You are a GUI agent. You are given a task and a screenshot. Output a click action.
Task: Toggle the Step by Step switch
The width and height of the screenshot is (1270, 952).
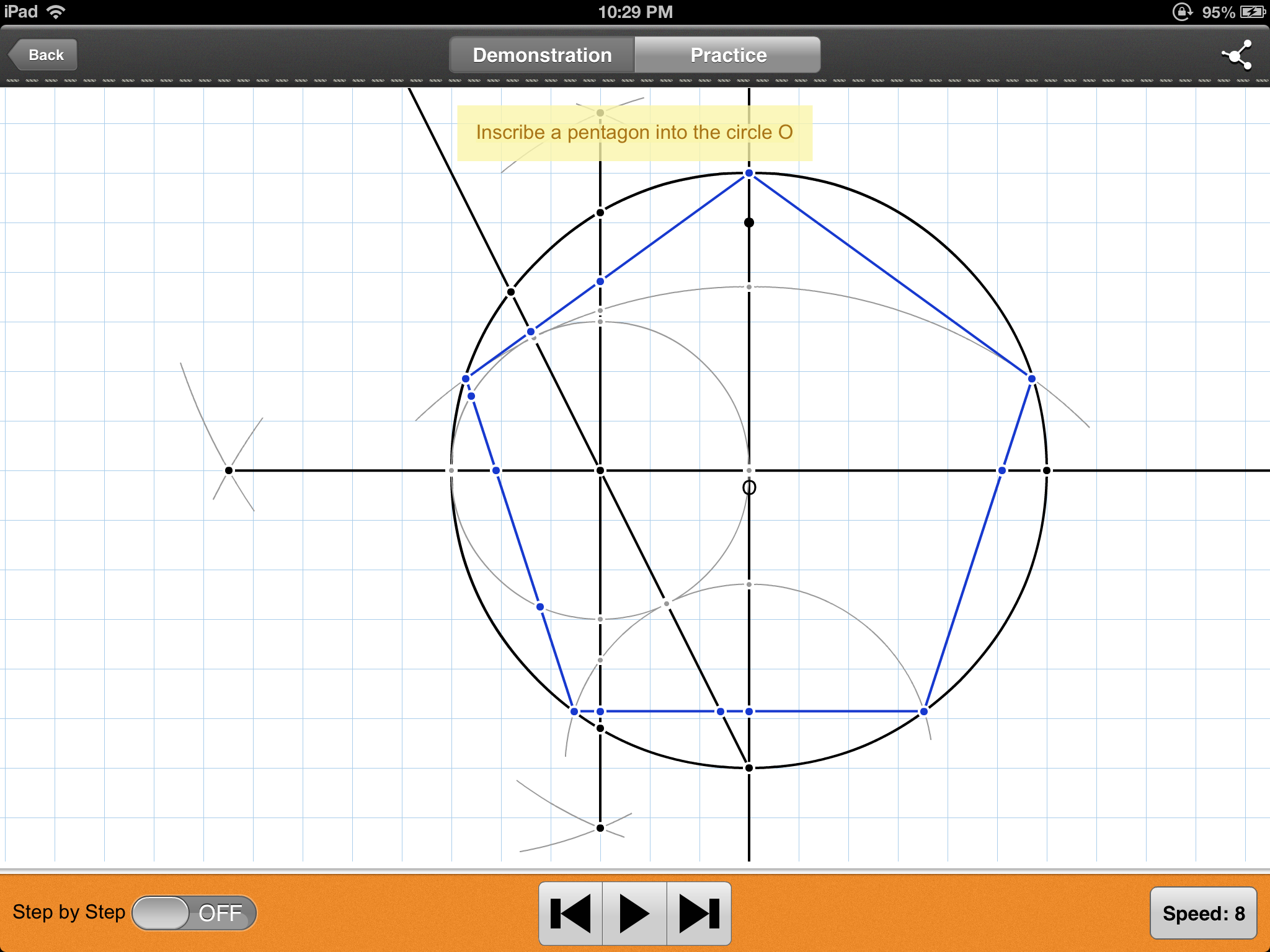194,913
